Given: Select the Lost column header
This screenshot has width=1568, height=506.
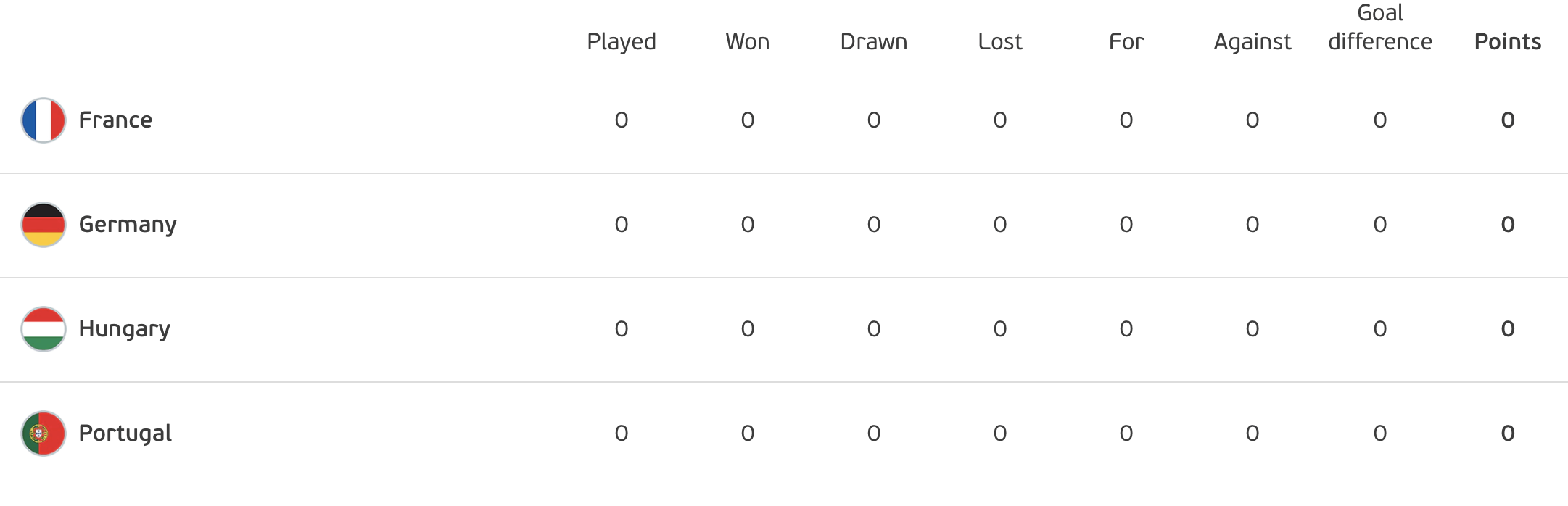Looking at the screenshot, I should click(1000, 41).
